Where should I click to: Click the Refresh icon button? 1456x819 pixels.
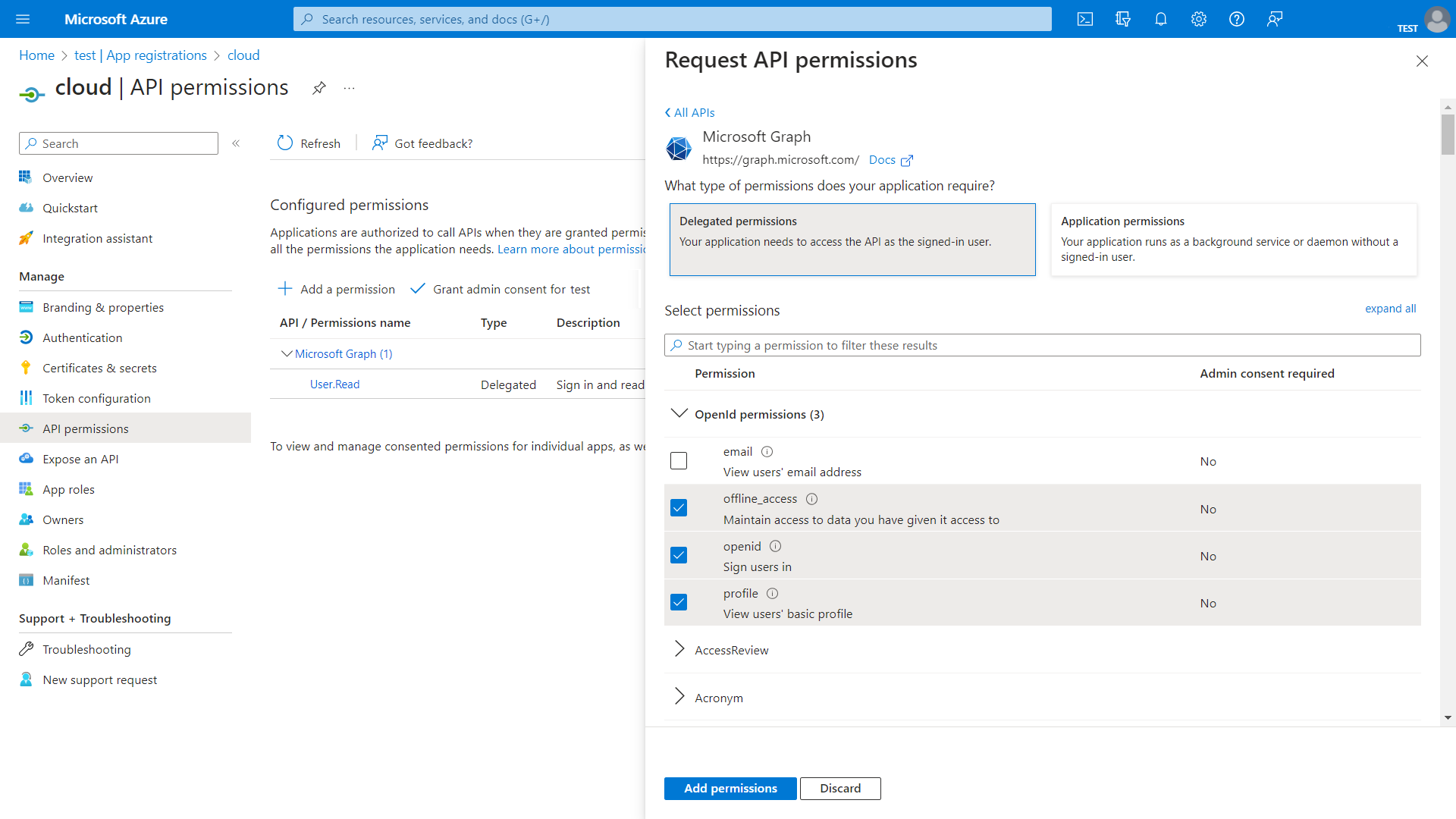point(285,143)
